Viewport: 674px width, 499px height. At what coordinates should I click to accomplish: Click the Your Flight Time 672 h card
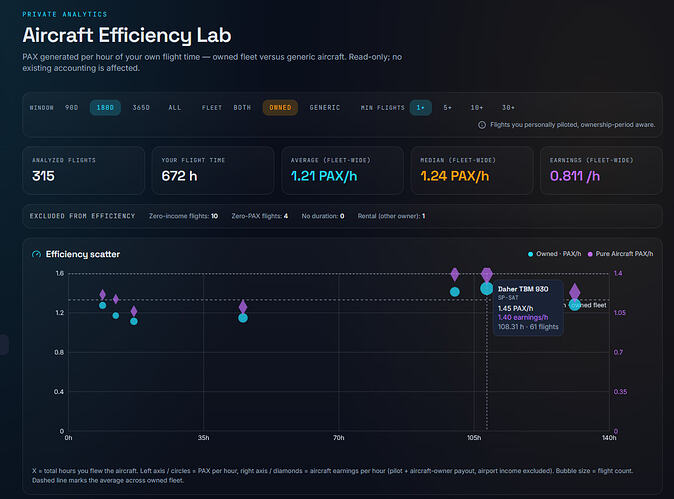tap(213, 170)
